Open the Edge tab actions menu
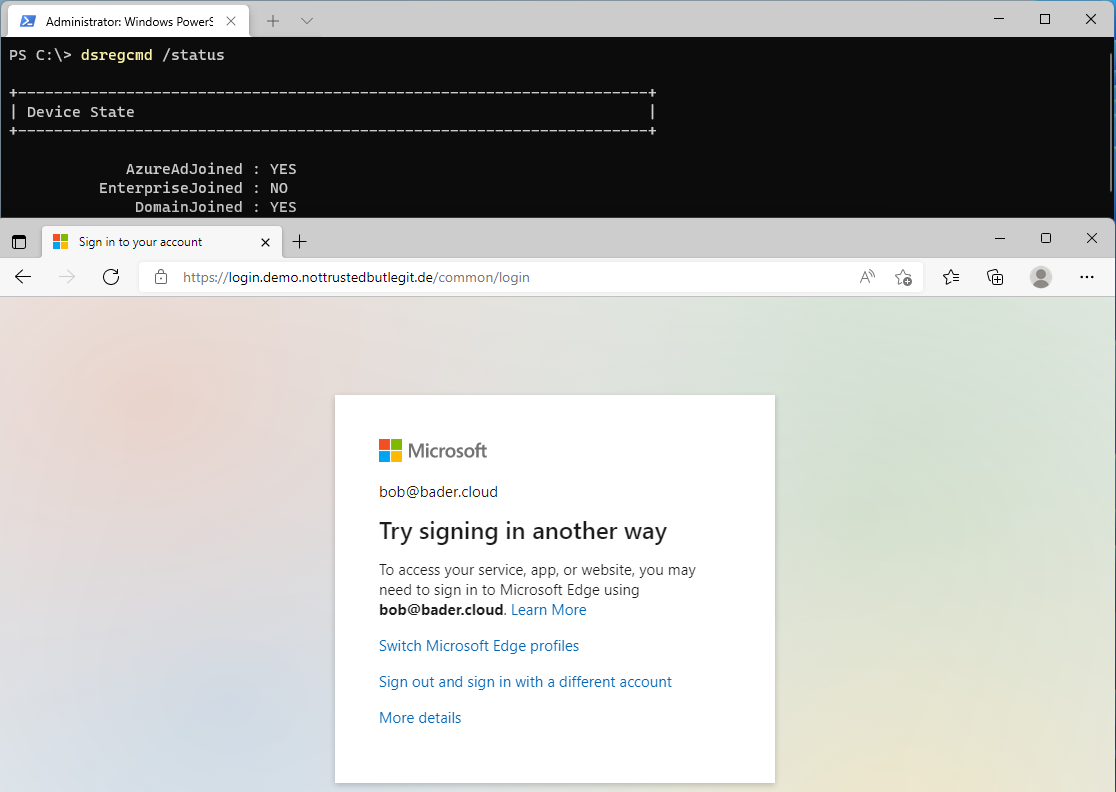Viewport: 1116px width, 792px height. point(19,242)
